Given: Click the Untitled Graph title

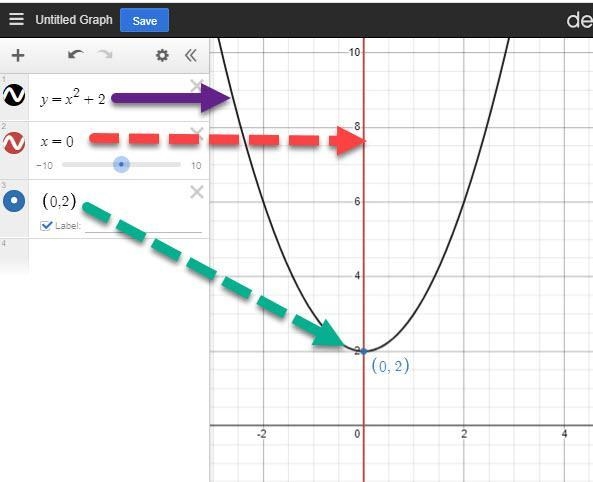Looking at the screenshot, I should click(74, 20).
